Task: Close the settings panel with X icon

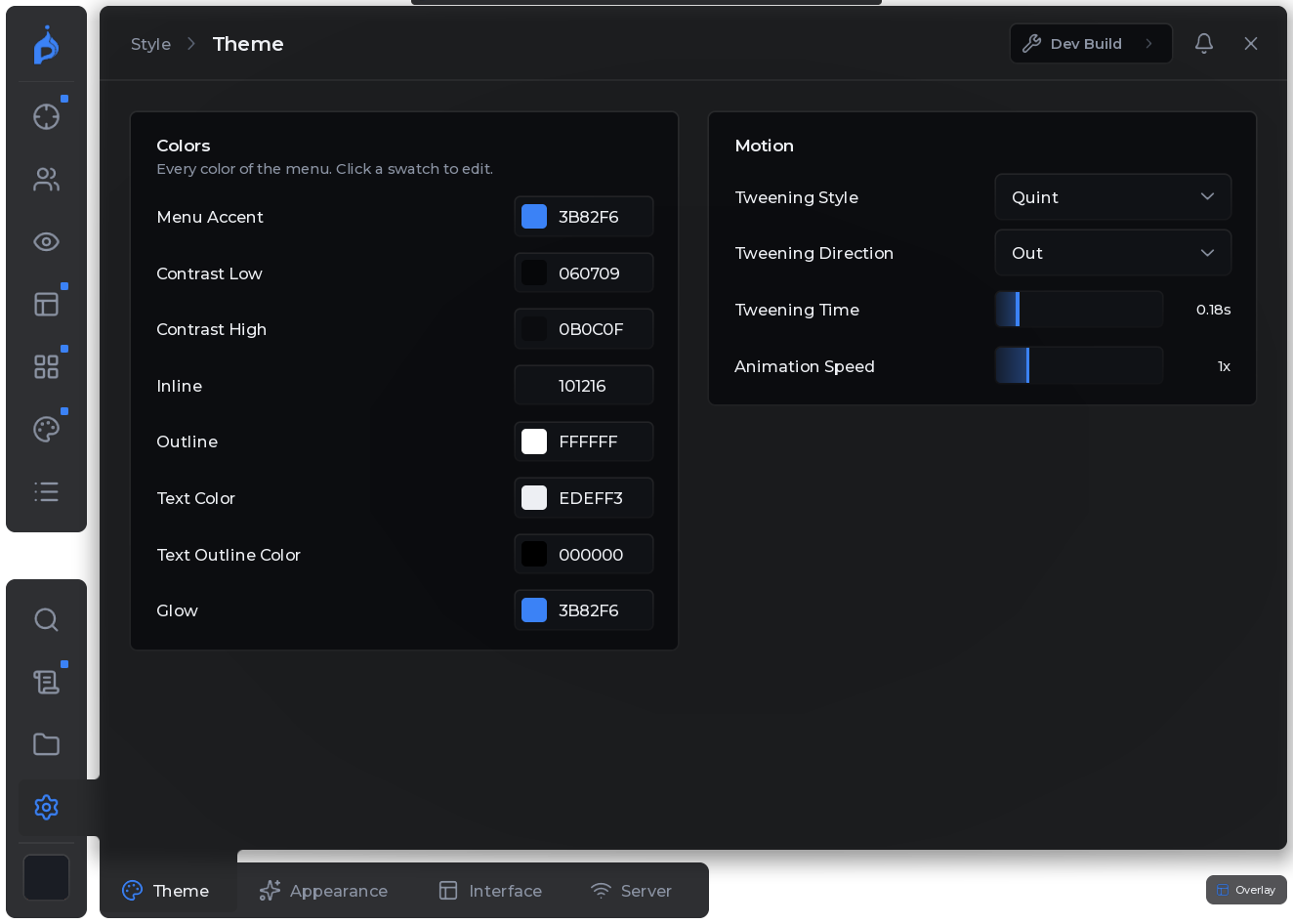Action: click(x=1251, y=43)
